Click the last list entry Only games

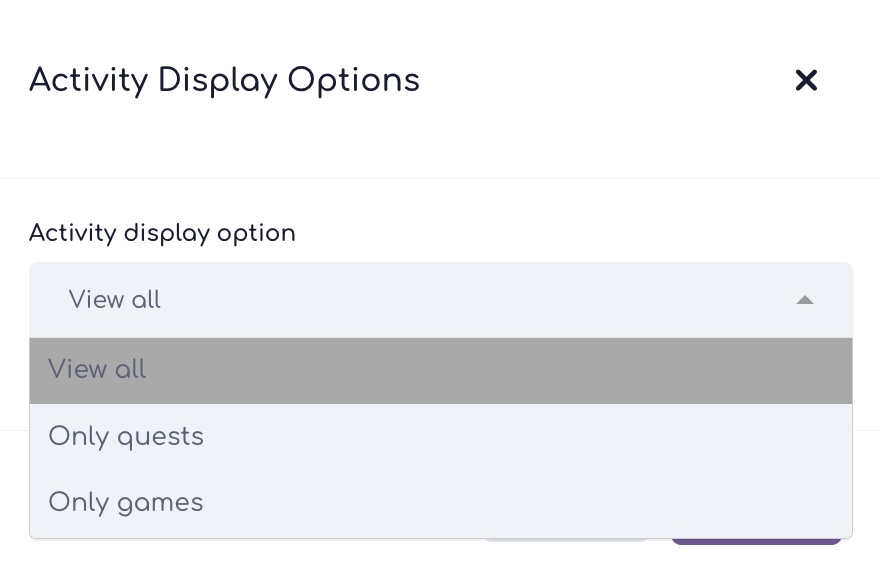(x=126, y=503)
